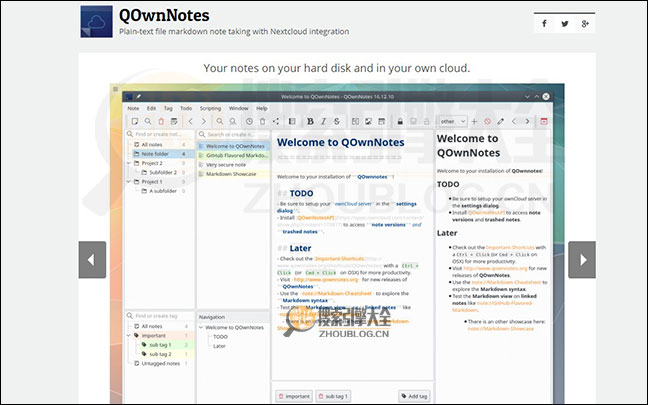Click the QOwnNotes site logo
Image resolution: width=648 pixels, height=405 pixels.
pyautogui.click(x=96, y=21)
